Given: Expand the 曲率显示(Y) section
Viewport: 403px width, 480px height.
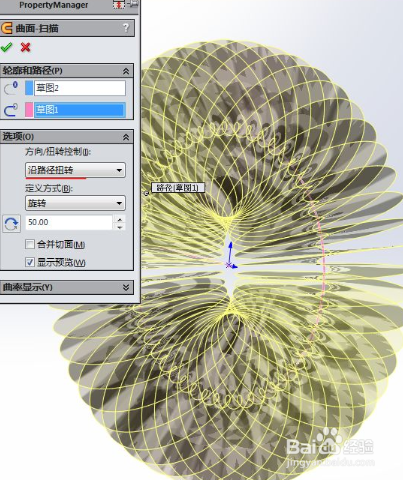Looking at the screenshot, I should tap(126, 287).
